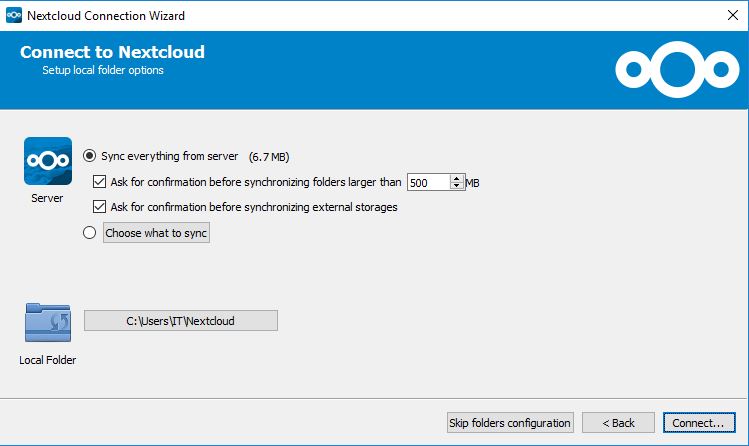Toggle confirmation for folders larger than checkbox

[x=99, y=181]
